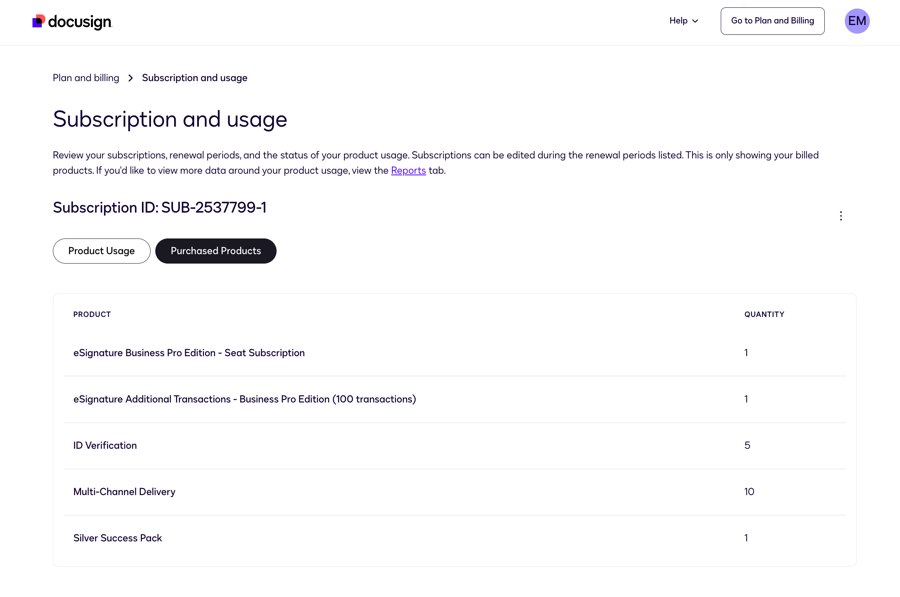Viewport: 900px width, 597px height.
Task: Click the Docusign logo
Action: [71, 20]
